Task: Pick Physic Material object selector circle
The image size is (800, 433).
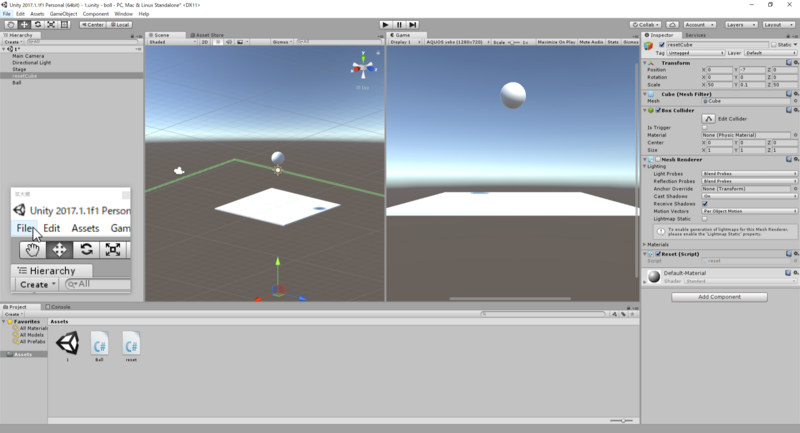Action: coord(795,135)
